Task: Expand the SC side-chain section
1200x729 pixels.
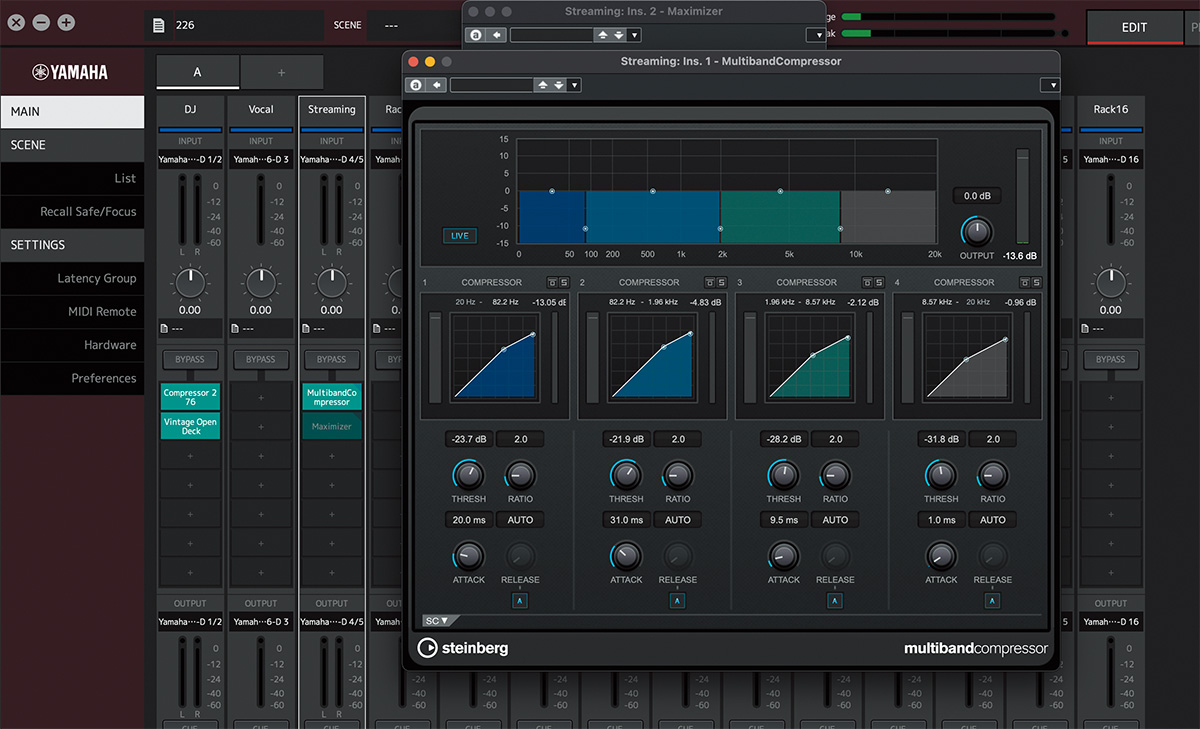Action: [437, 621]
